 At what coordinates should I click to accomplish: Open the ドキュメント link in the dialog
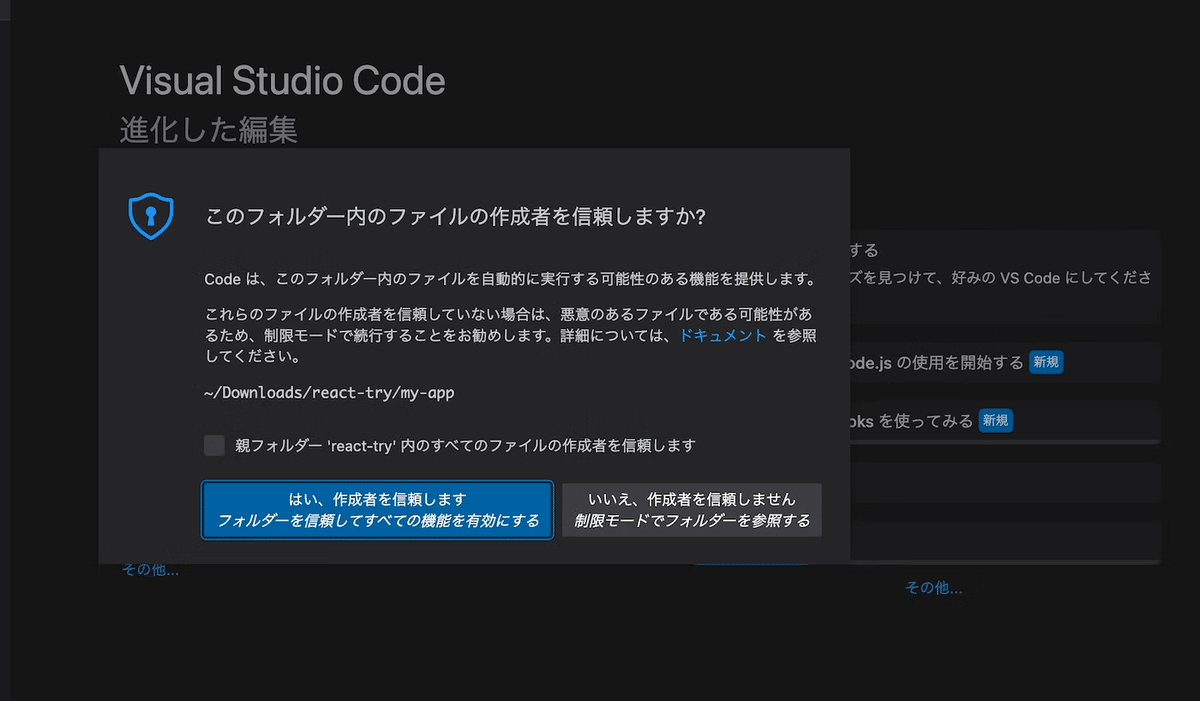(723, 336)
